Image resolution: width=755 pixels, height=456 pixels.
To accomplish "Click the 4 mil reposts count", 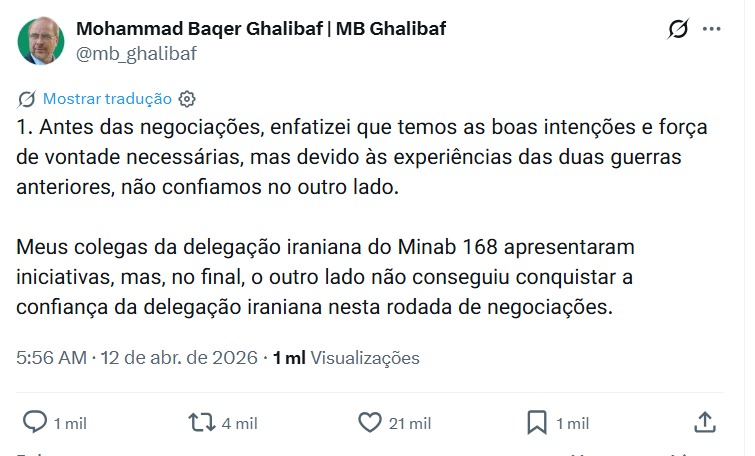I will click(x=240, y=424).
